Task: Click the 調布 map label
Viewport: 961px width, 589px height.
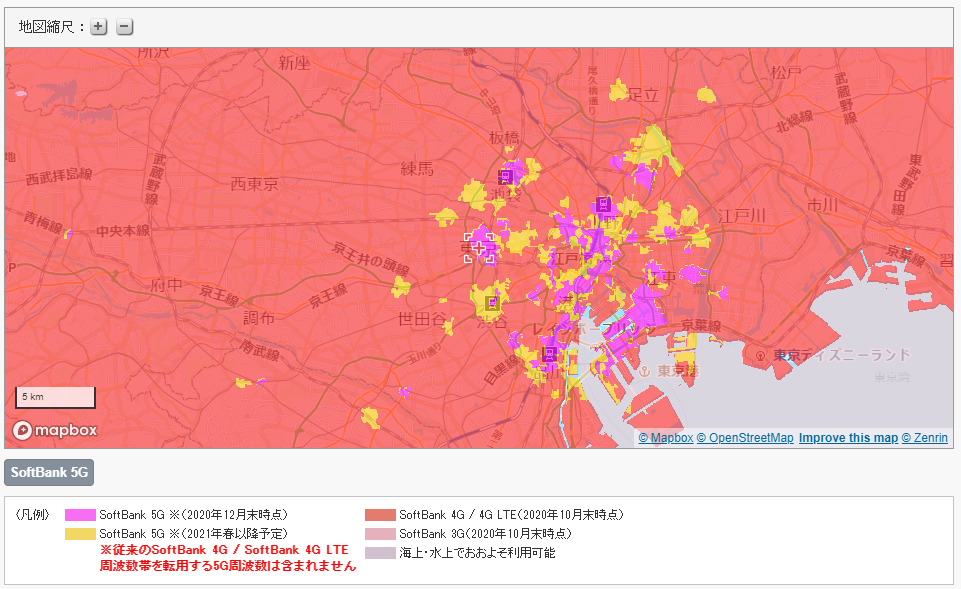Action: [x=259, y=318]
